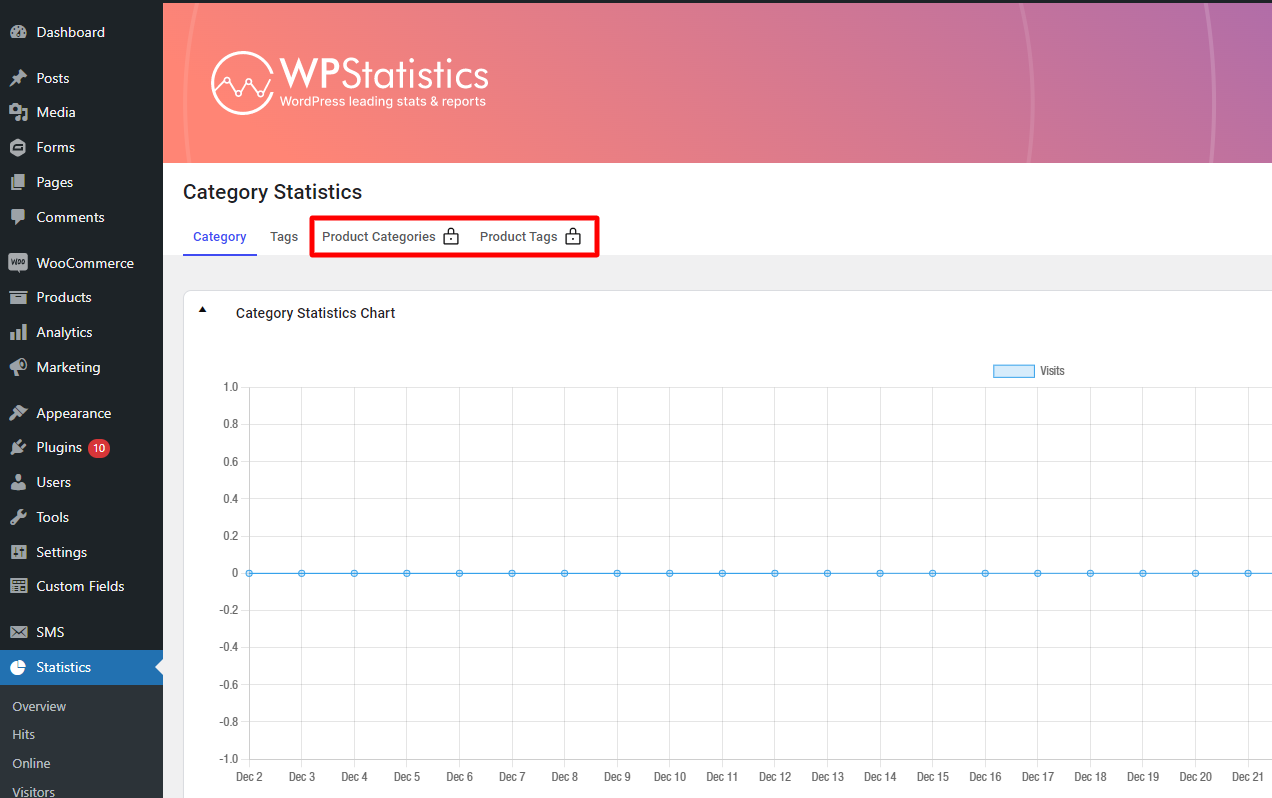Click the lock icon next to Product Categories

450,236
